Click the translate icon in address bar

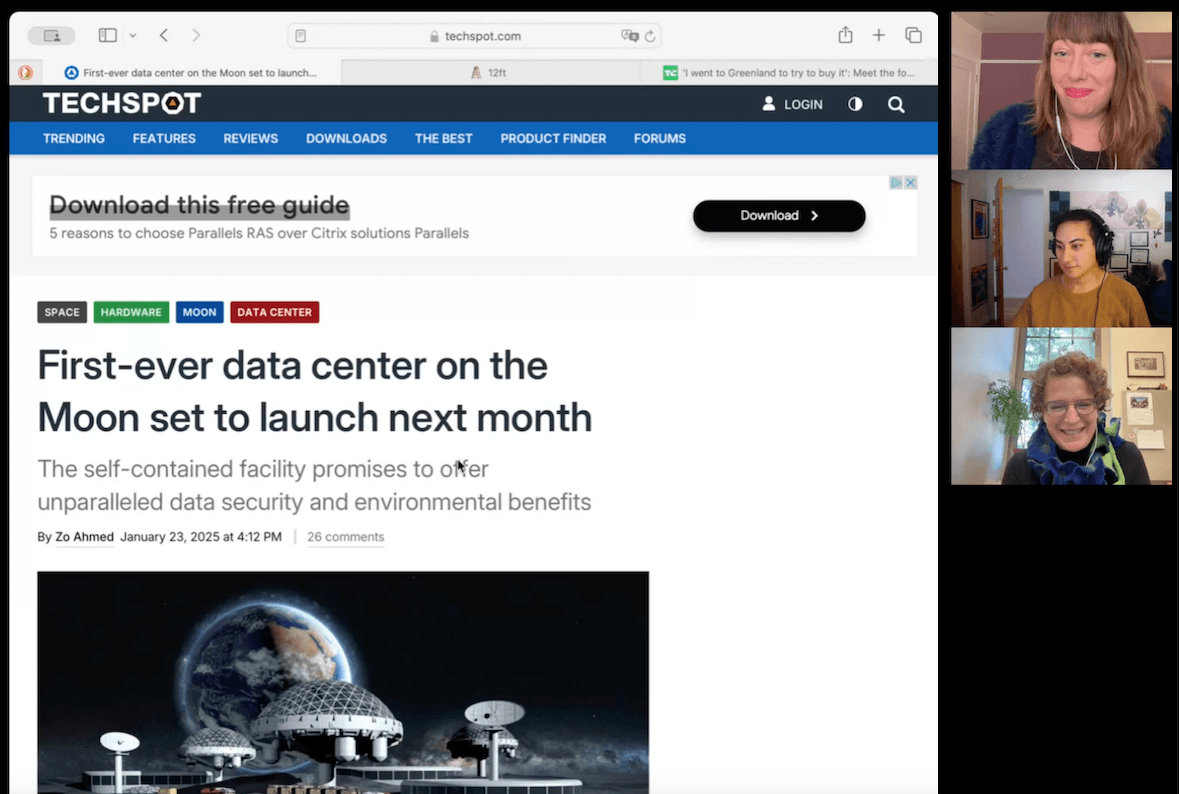tap(629, 35)
